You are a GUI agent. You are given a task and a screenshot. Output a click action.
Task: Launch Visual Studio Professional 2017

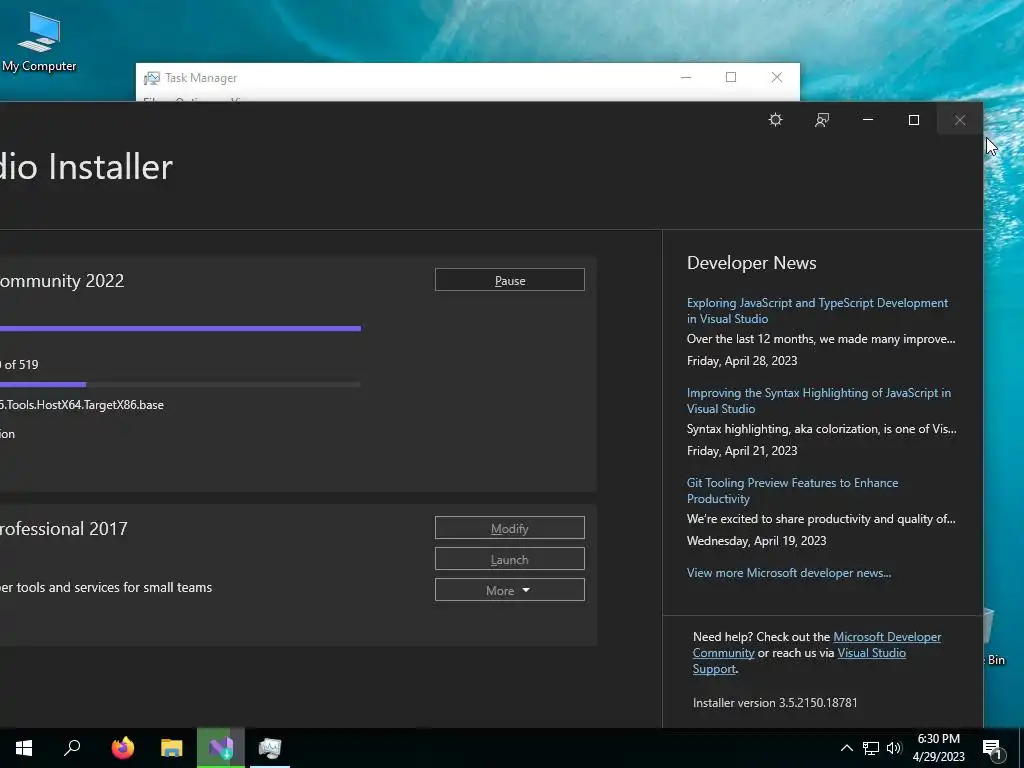(x=509, y=560)
